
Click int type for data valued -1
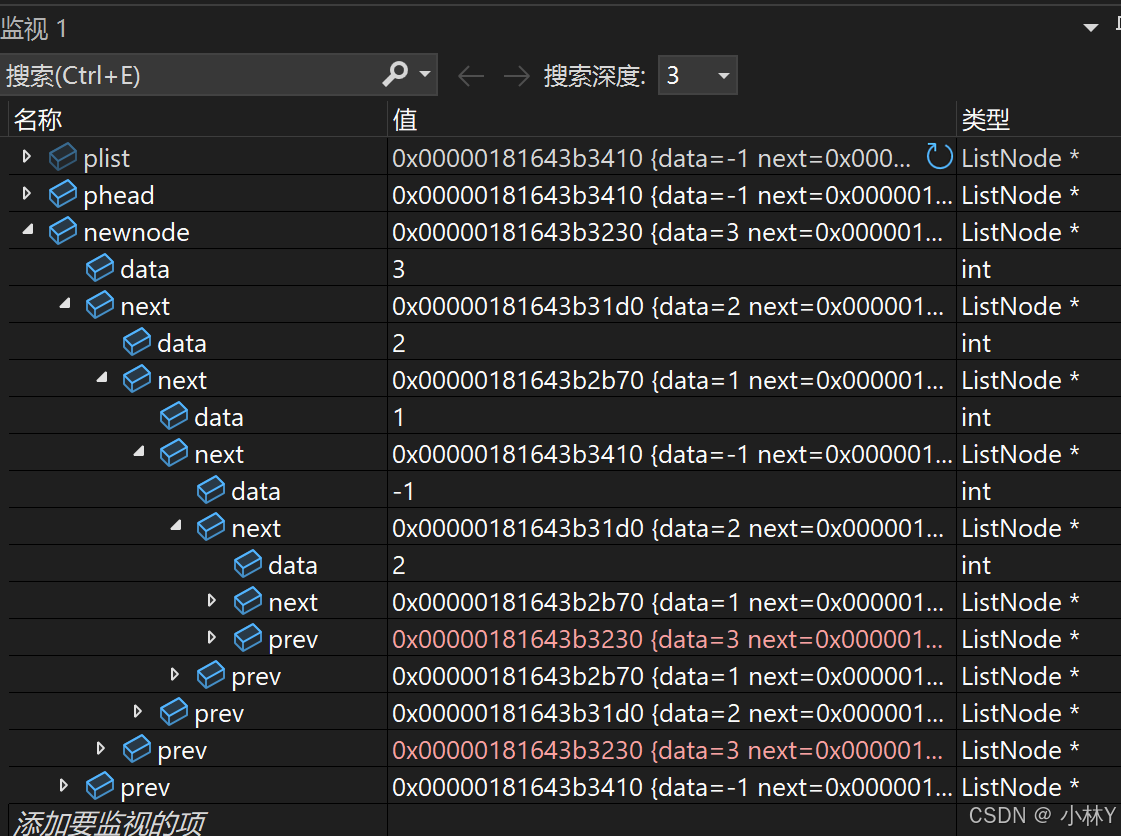point(976,491)
